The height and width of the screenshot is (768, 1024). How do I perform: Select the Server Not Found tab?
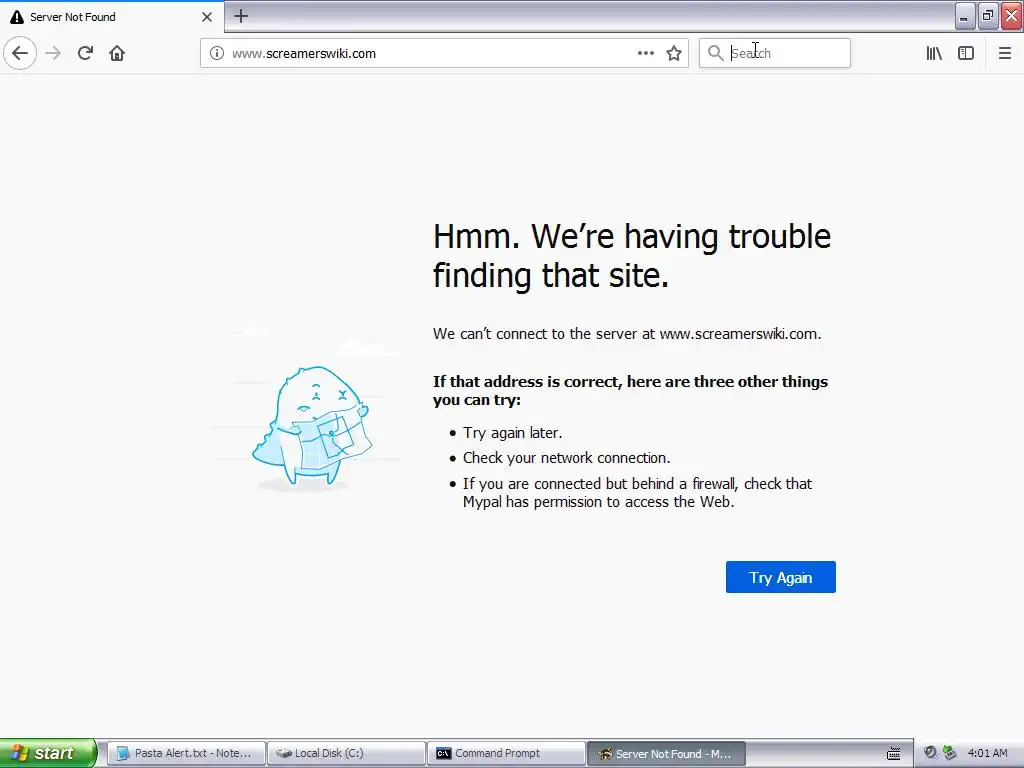112,17
